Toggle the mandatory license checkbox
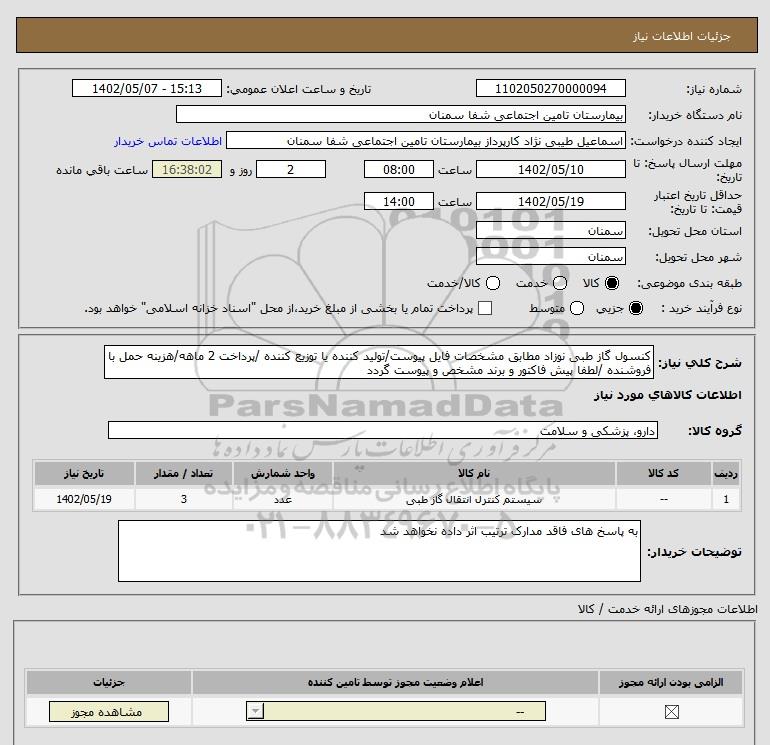Image resolution: width=770 pixels, height=745 pixels. (671, 712)
